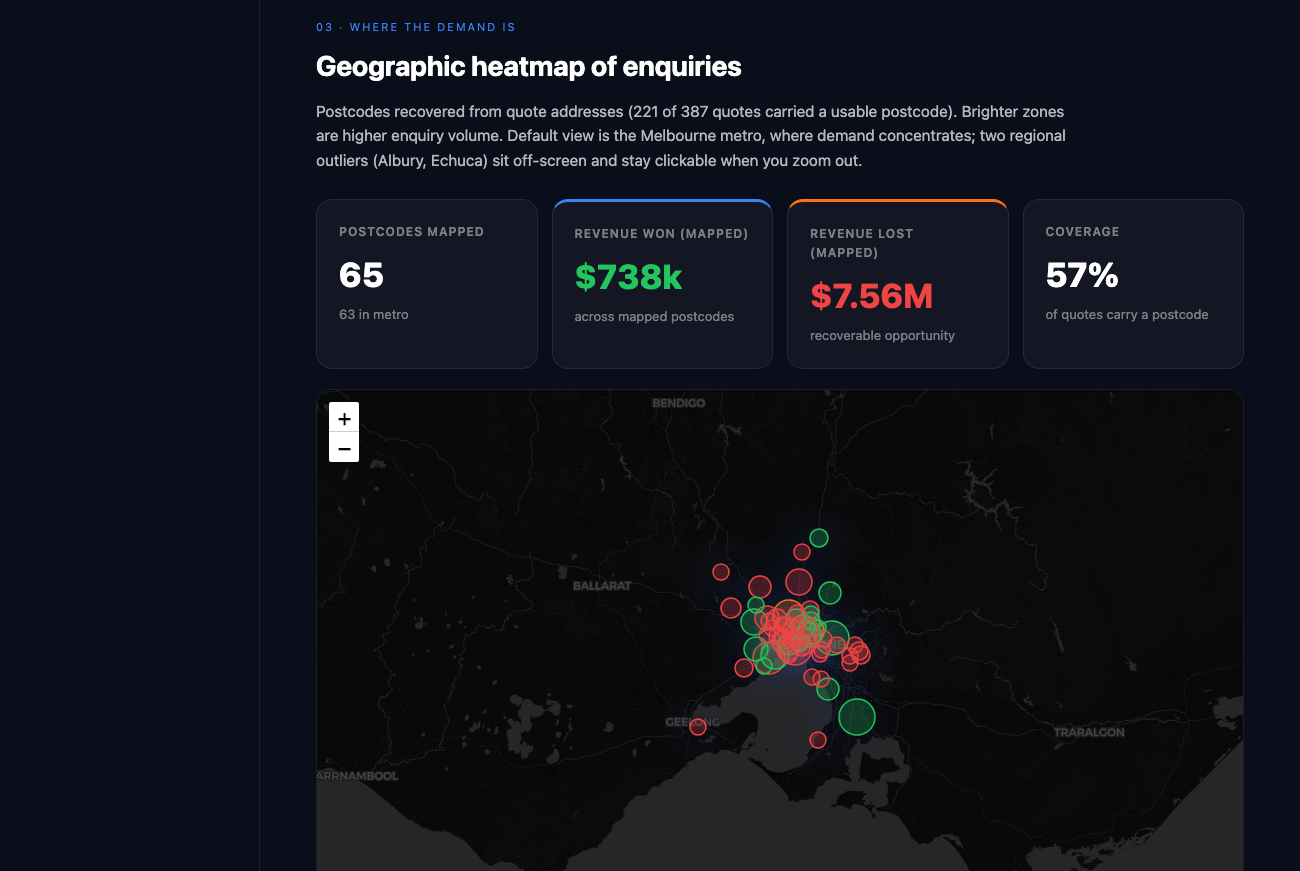Open the Revenue Lost card showing $7.56M
The width and height of the screenshot is (1300, 871).
click(x=898, y=284)
